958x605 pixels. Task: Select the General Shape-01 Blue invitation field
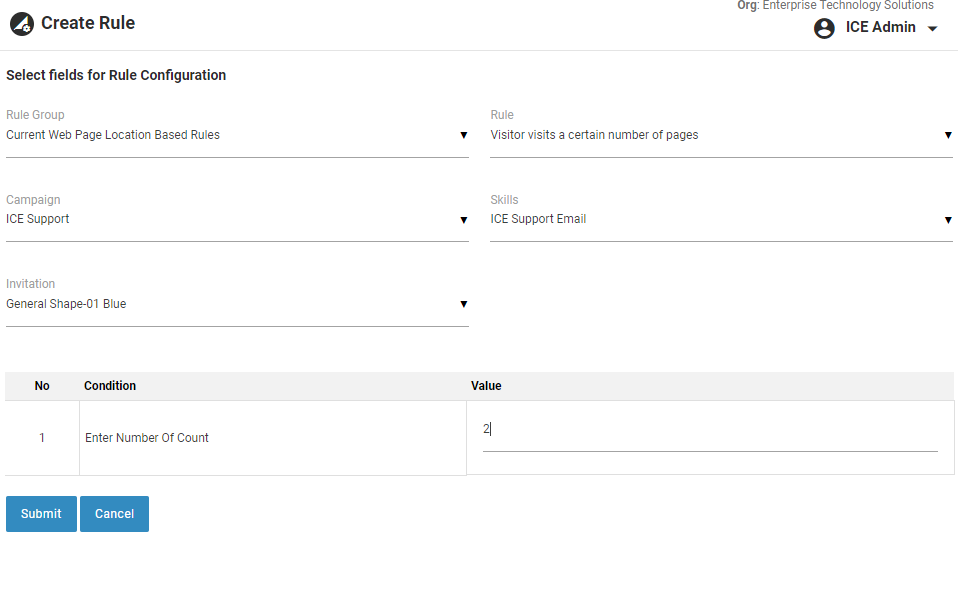coord(230,304)
